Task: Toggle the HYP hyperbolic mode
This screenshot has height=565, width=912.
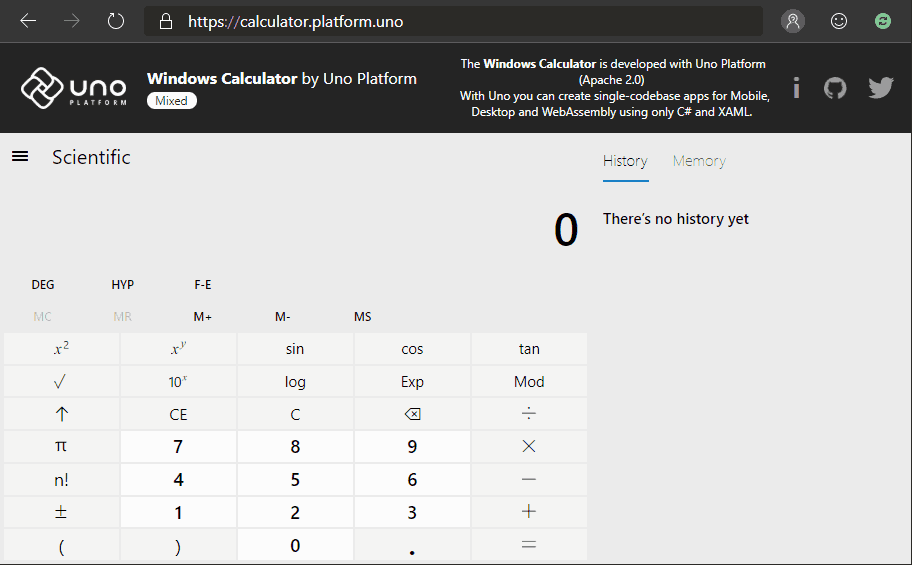Action: pos(123,285)
